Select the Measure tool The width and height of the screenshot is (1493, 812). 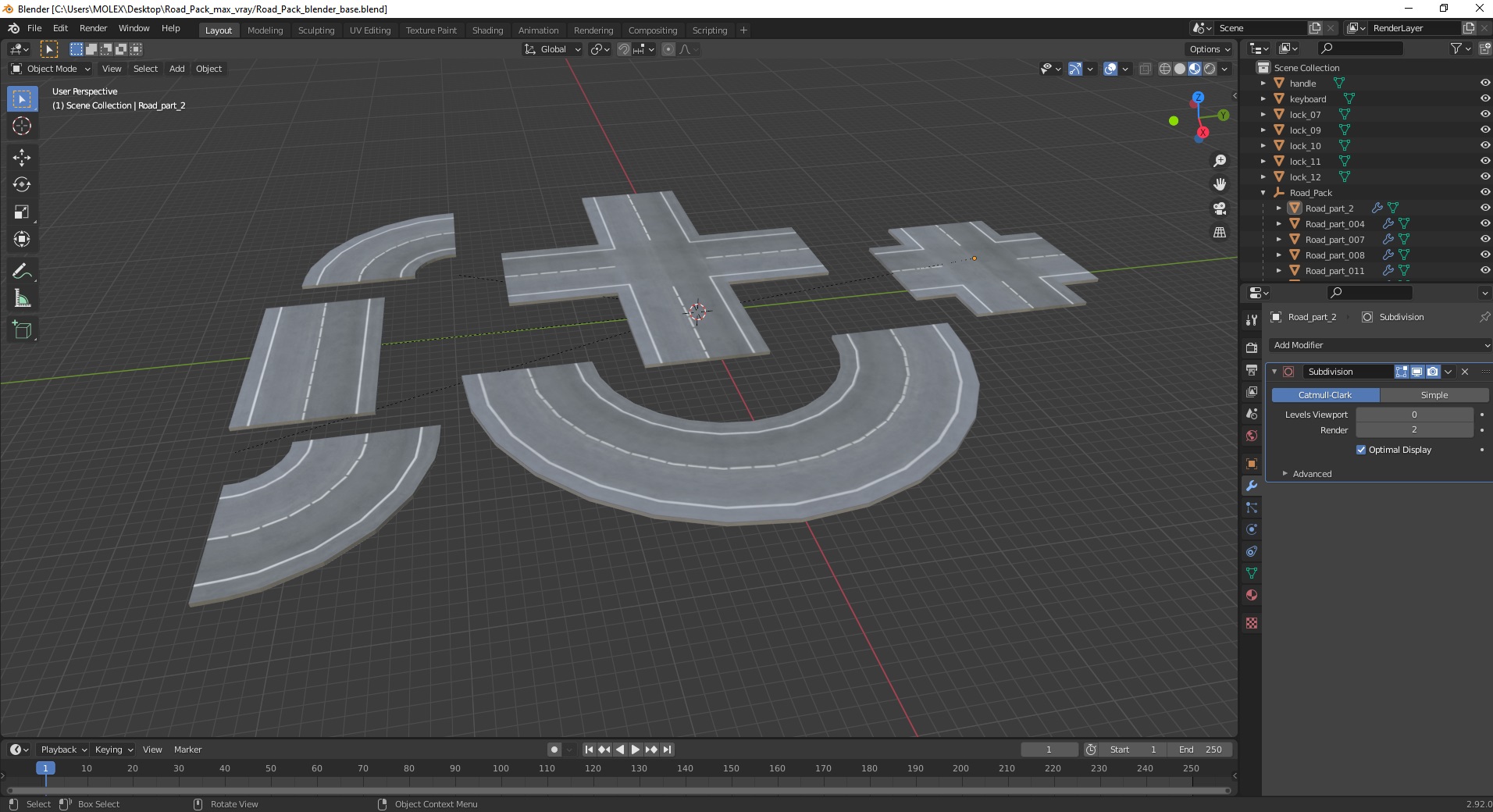tap(22, 299)
